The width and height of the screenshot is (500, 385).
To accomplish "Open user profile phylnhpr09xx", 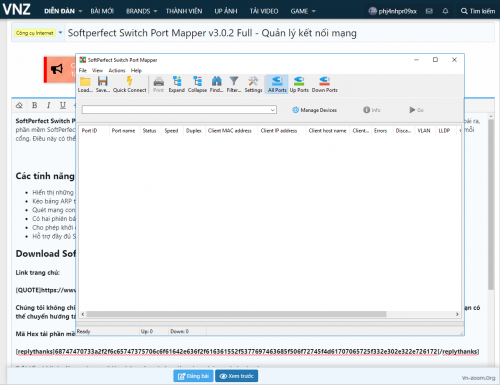I will (393, 11).
